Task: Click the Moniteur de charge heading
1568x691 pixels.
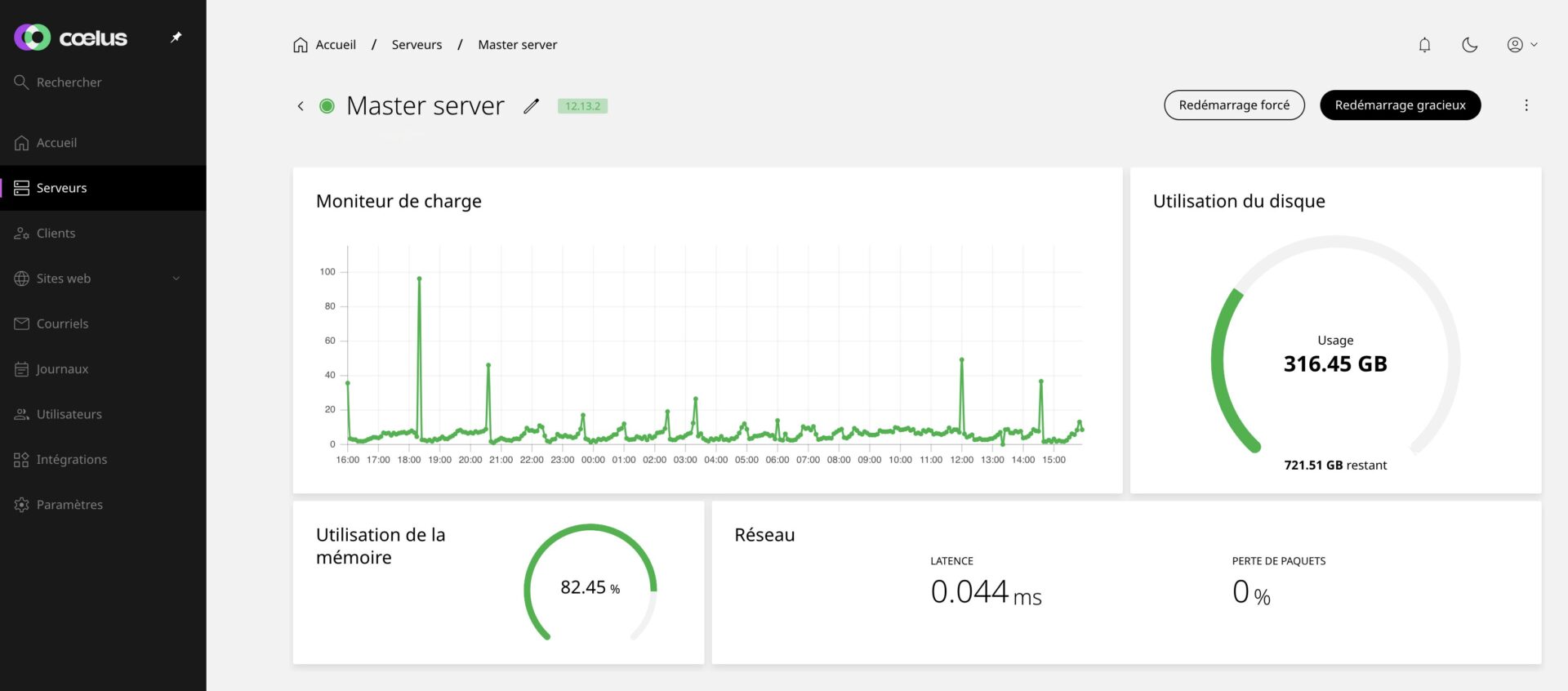Action: click(x=399, y=201)
